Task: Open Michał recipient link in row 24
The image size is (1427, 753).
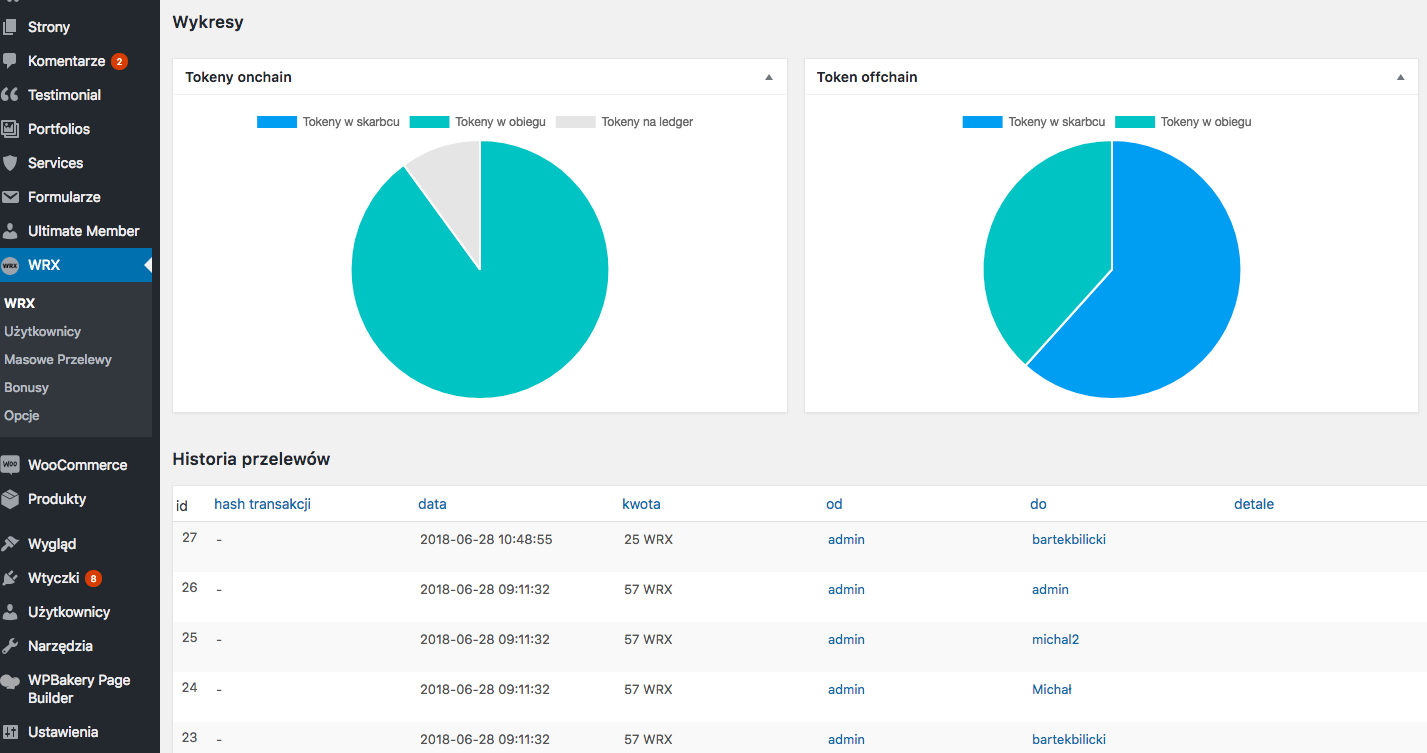Action: 1052,689
